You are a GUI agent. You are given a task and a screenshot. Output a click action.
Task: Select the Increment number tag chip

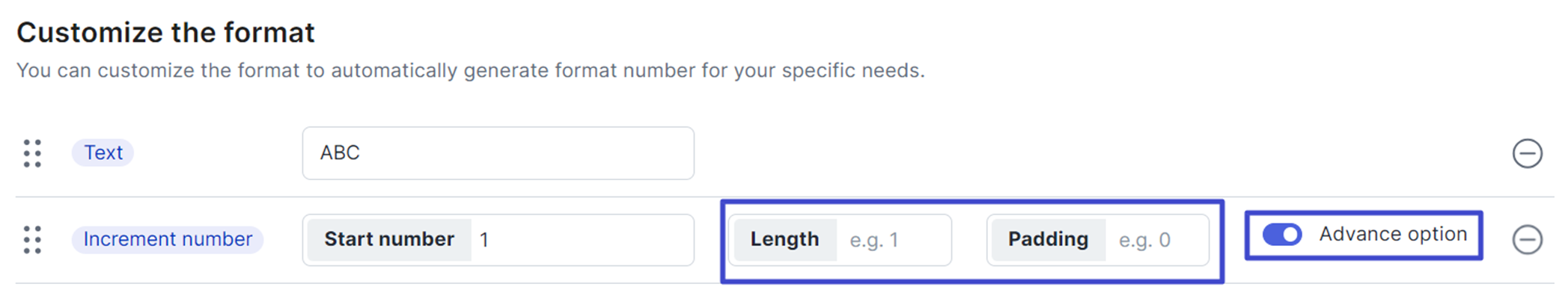(x=168, y=239)
